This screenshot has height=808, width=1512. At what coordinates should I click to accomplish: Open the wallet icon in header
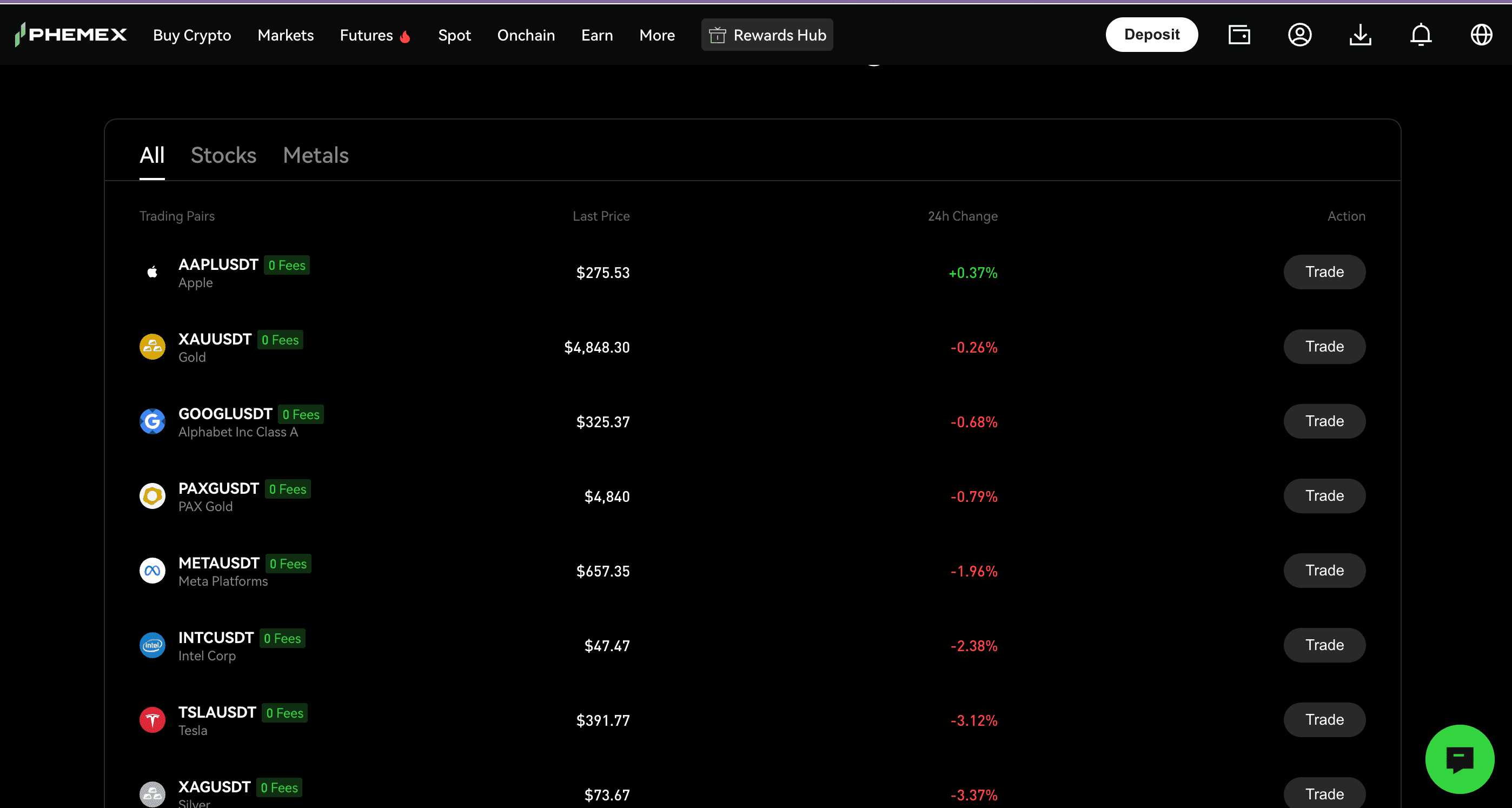coord(1239,35)
